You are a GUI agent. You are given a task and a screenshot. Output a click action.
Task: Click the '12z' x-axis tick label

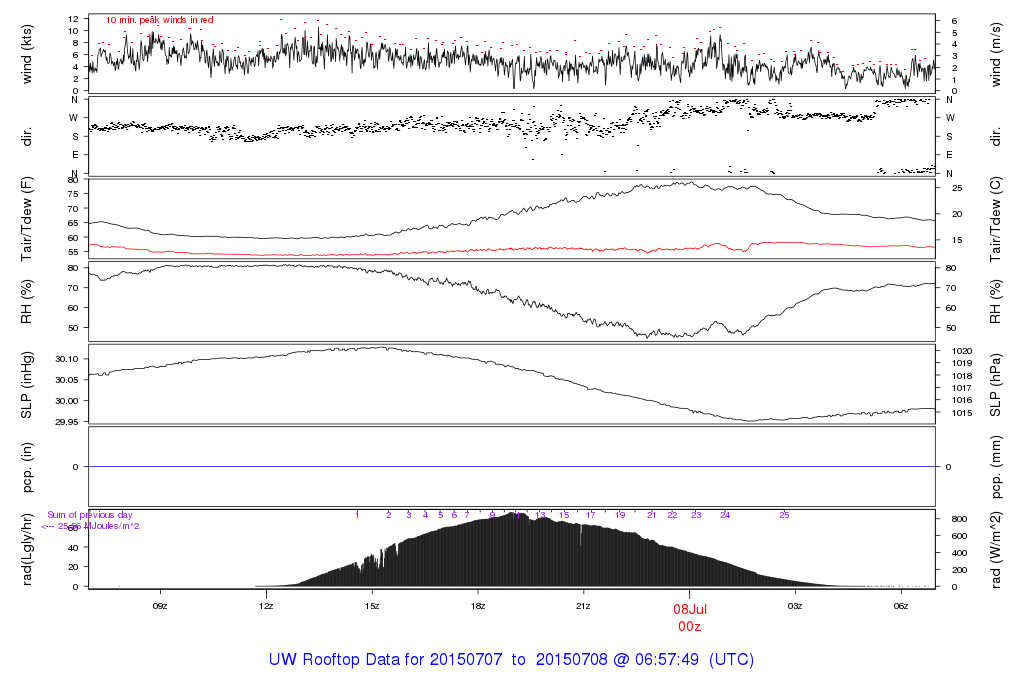pyautogui.click(x=265, y=606)
